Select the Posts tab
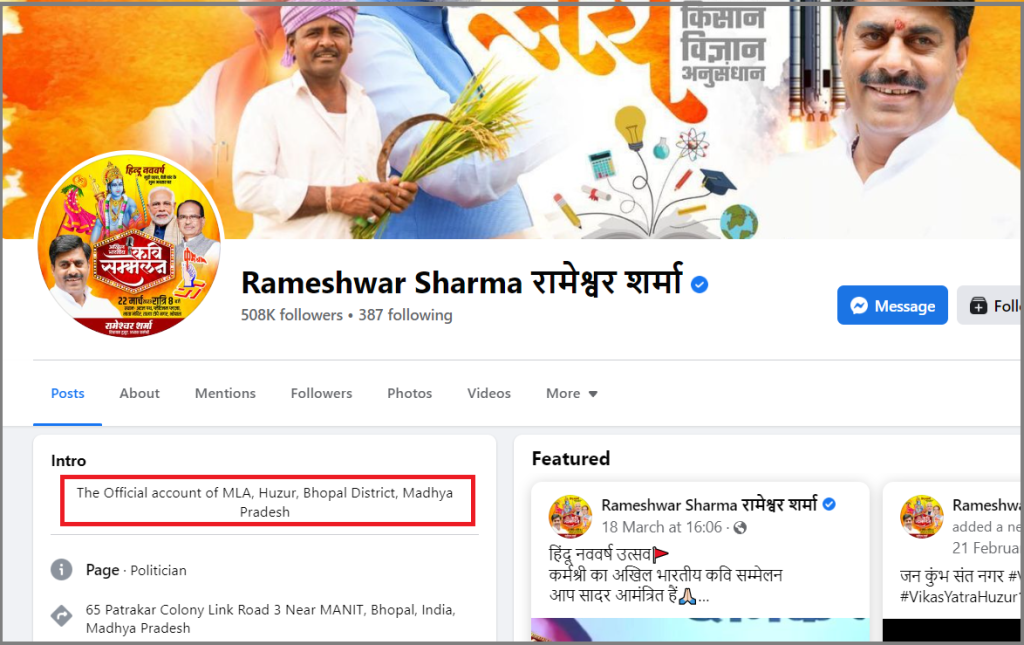This screenshot has width=1024, height=645. point(67,393)
